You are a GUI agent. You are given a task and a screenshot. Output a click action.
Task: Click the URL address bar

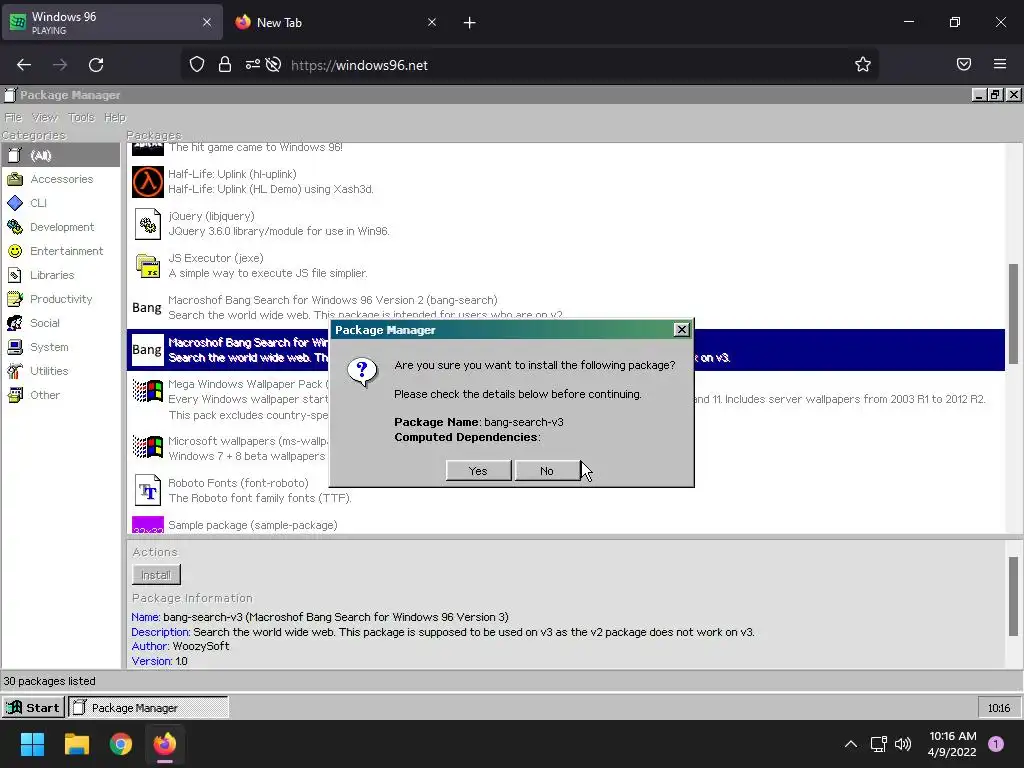click(x=529, y=65)
